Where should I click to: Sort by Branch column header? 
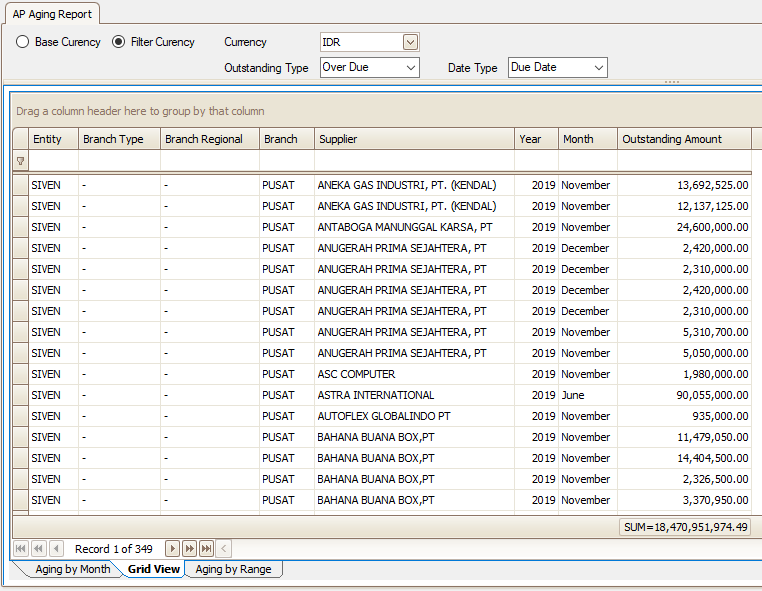[287, 139]
